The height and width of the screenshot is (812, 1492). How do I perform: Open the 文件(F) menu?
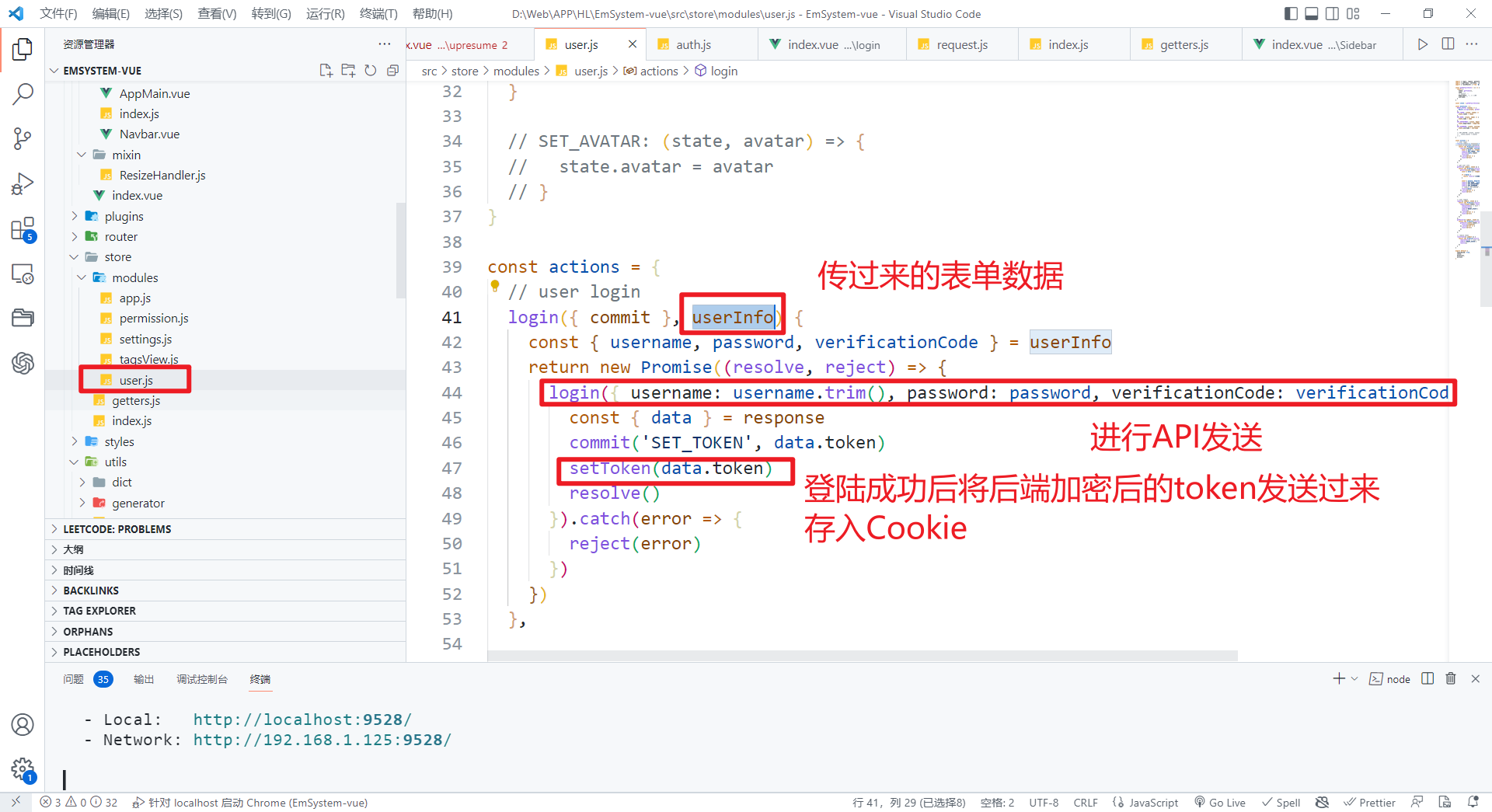(x=58, y=13)
